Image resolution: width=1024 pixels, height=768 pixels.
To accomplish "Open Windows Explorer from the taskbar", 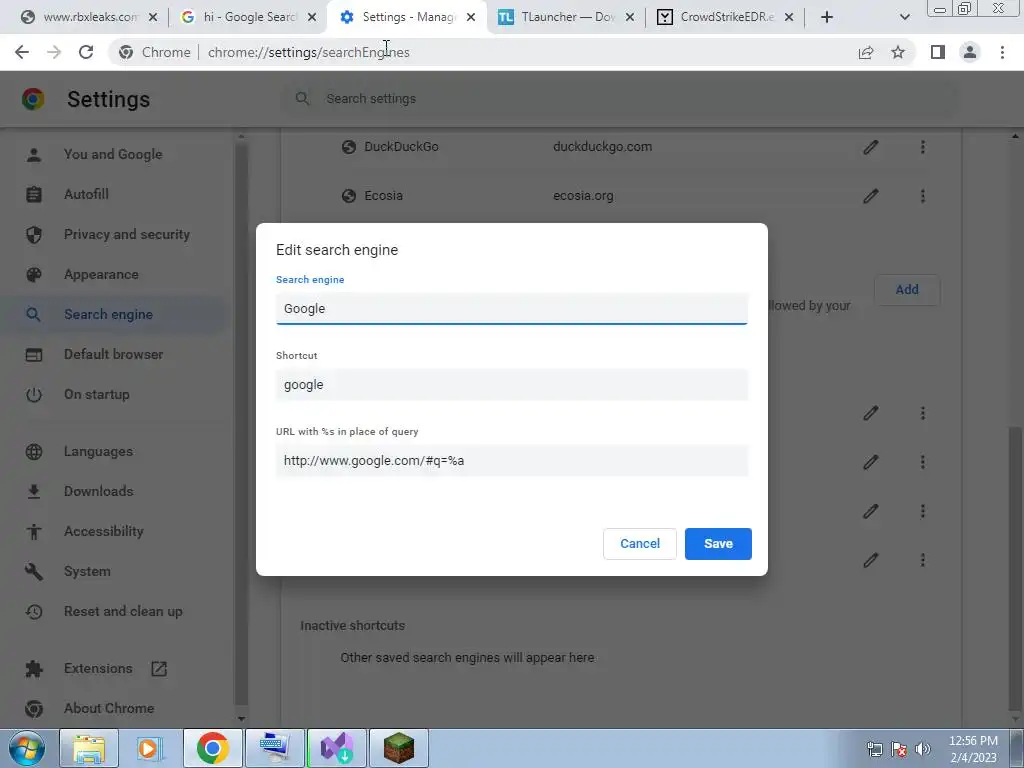I will click(89, 748).
